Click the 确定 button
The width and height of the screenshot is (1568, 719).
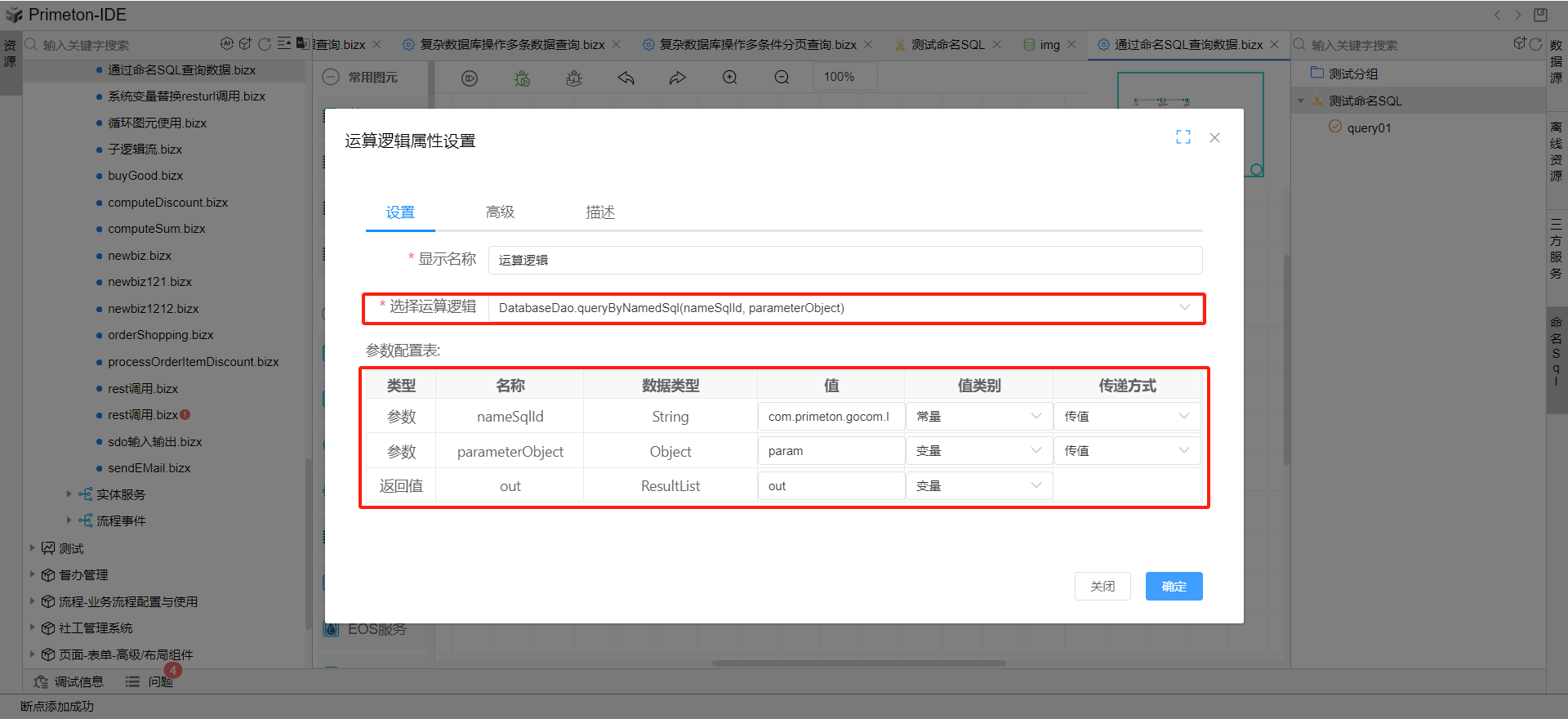(1174, 587)
